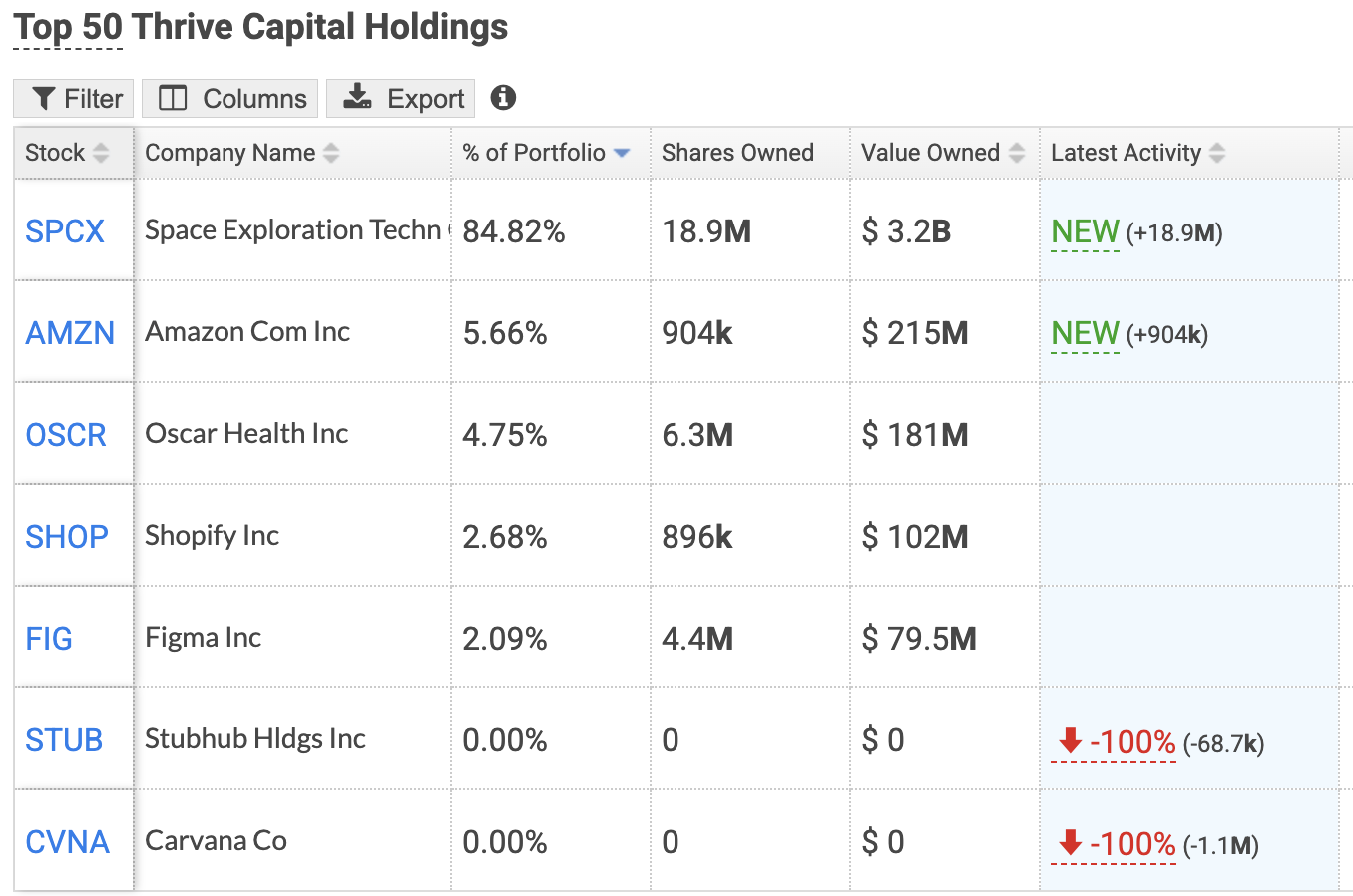Open the Columns chooser button
This screenshot has width=1353, height=896.
230,98
